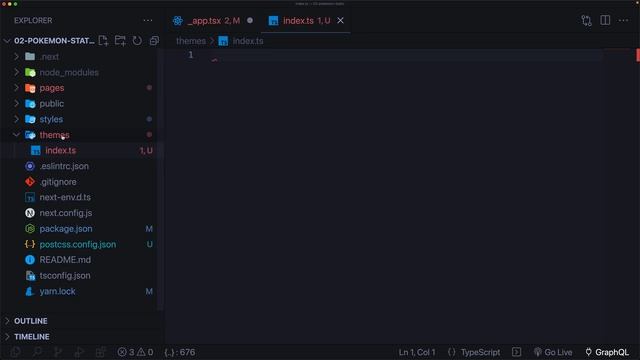Click the {..}: 676 status item

pyautogui.click(x=180, y=352)
